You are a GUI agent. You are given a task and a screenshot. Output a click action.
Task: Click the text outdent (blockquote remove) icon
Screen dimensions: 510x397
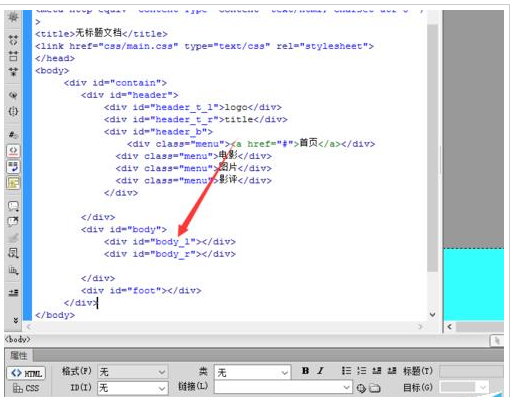point(377,371)
